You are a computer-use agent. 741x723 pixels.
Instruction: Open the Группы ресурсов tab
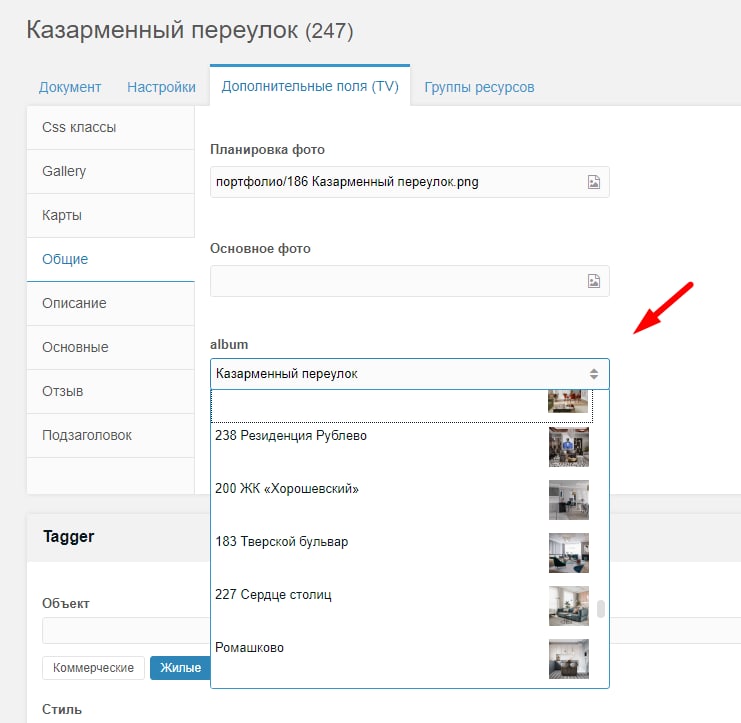(x=479, y=87)
